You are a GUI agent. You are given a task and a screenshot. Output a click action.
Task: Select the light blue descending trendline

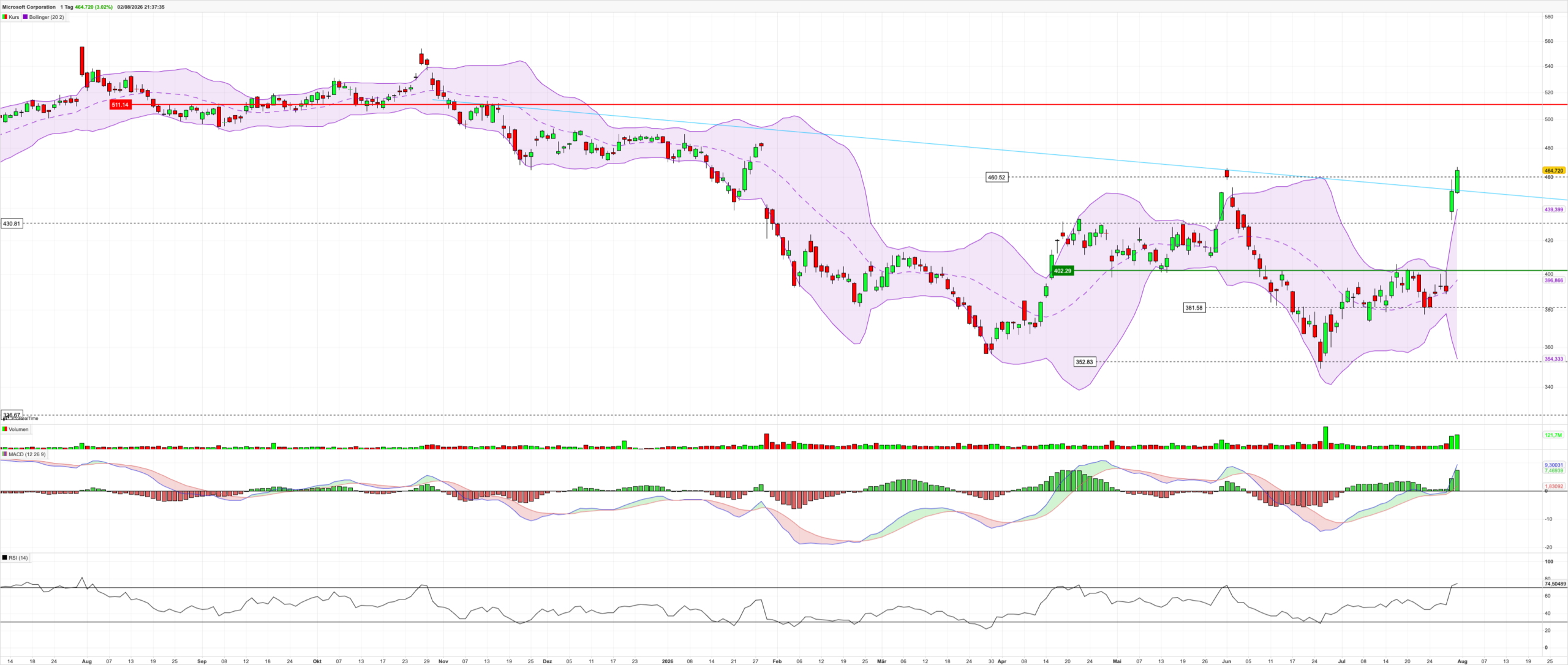(x=1000, y=150)
